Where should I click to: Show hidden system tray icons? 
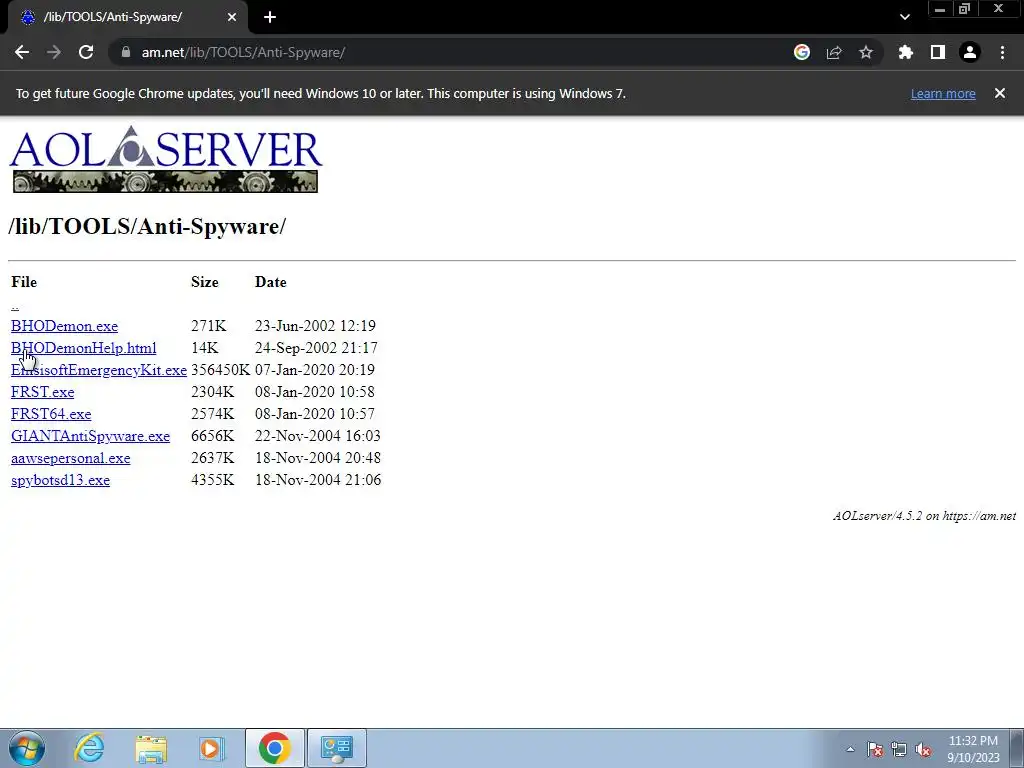[850, 749]
